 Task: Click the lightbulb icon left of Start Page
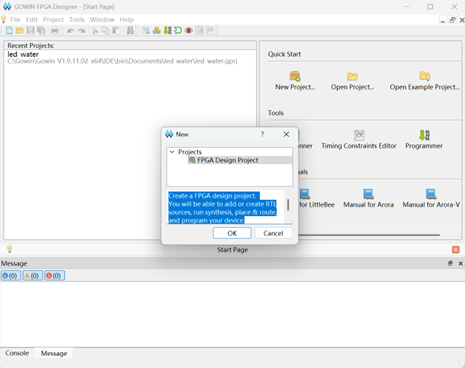(10, 249)
